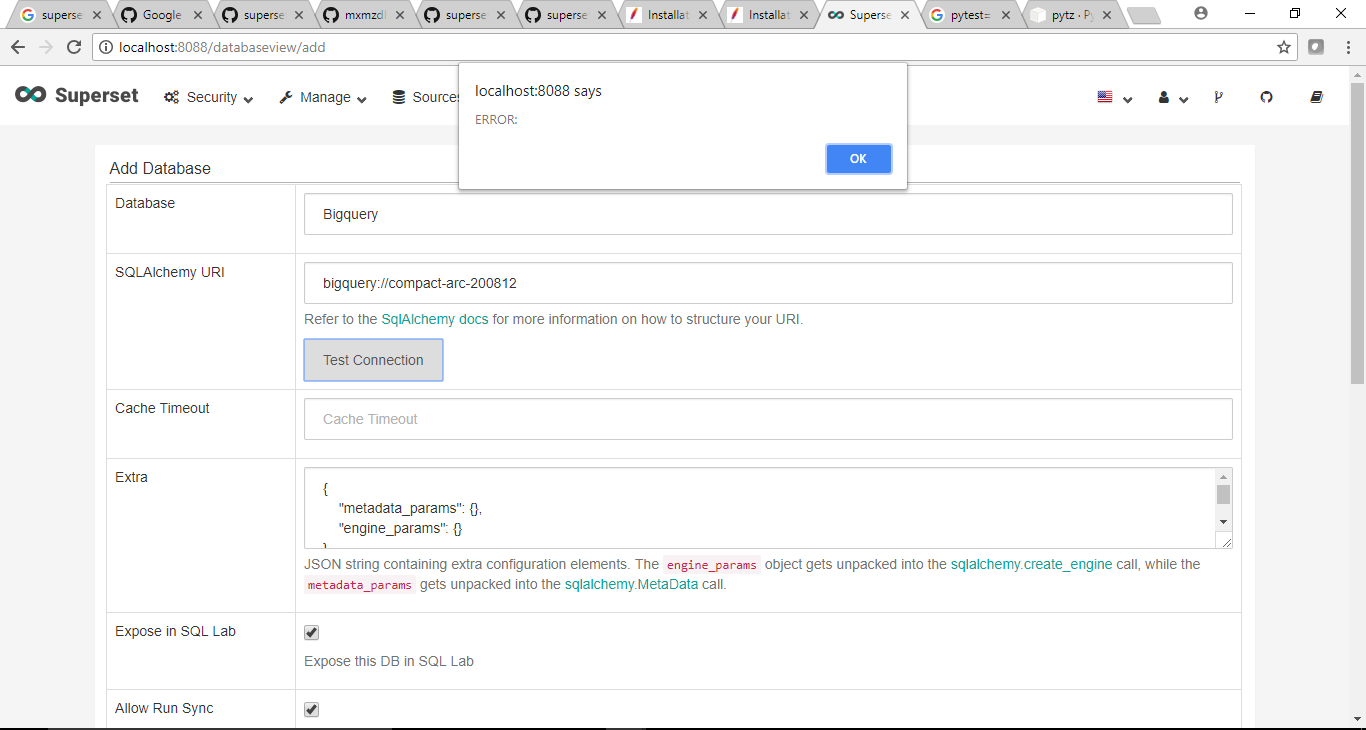Click the Database name input field

pos(768,214)
